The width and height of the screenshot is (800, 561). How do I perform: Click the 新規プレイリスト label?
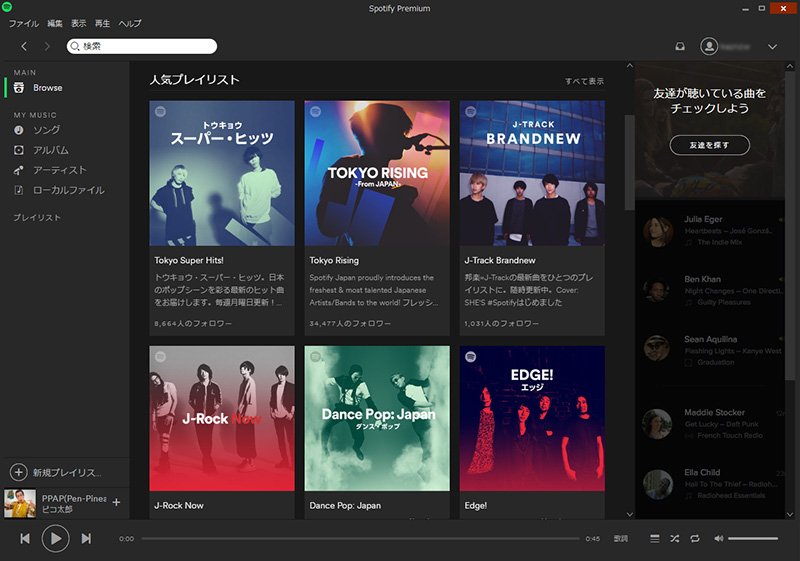coord(67,473)
